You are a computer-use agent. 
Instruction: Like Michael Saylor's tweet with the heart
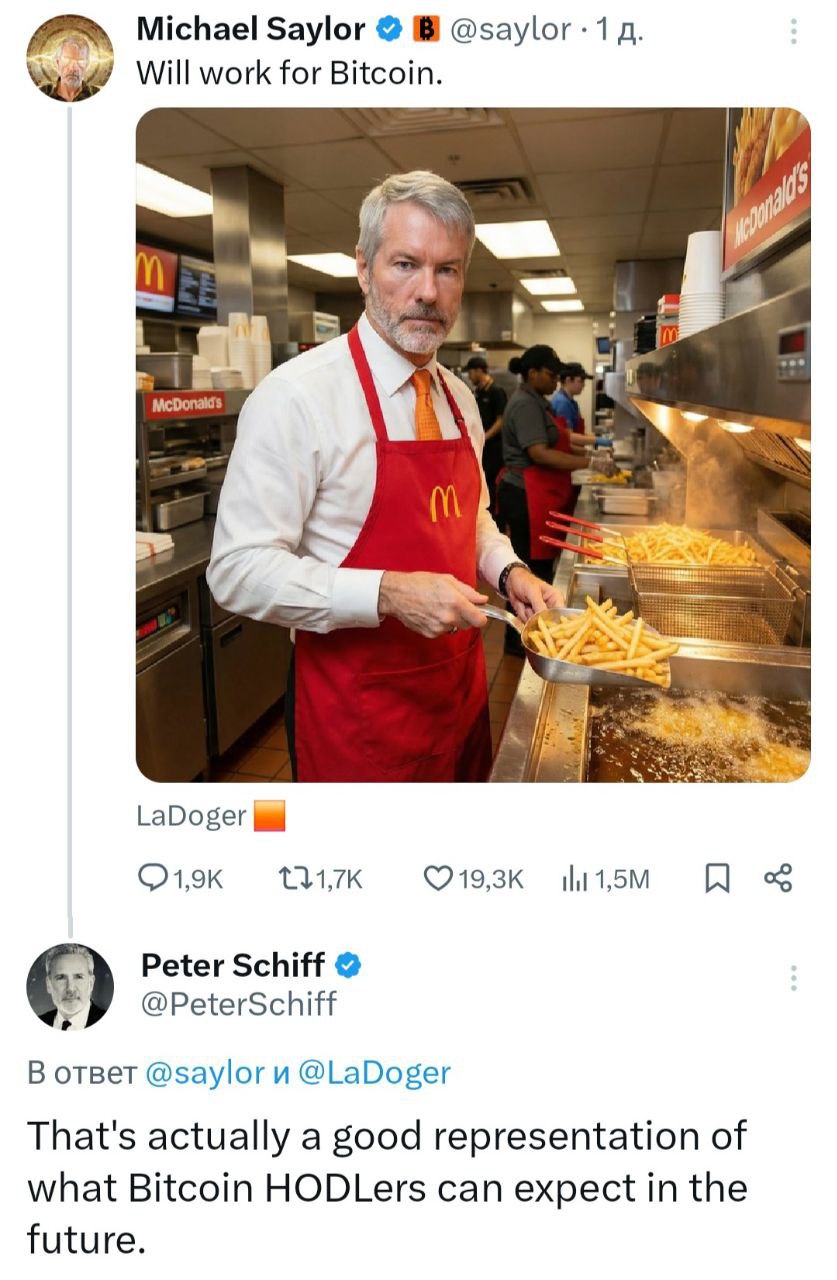click(439, 878)
